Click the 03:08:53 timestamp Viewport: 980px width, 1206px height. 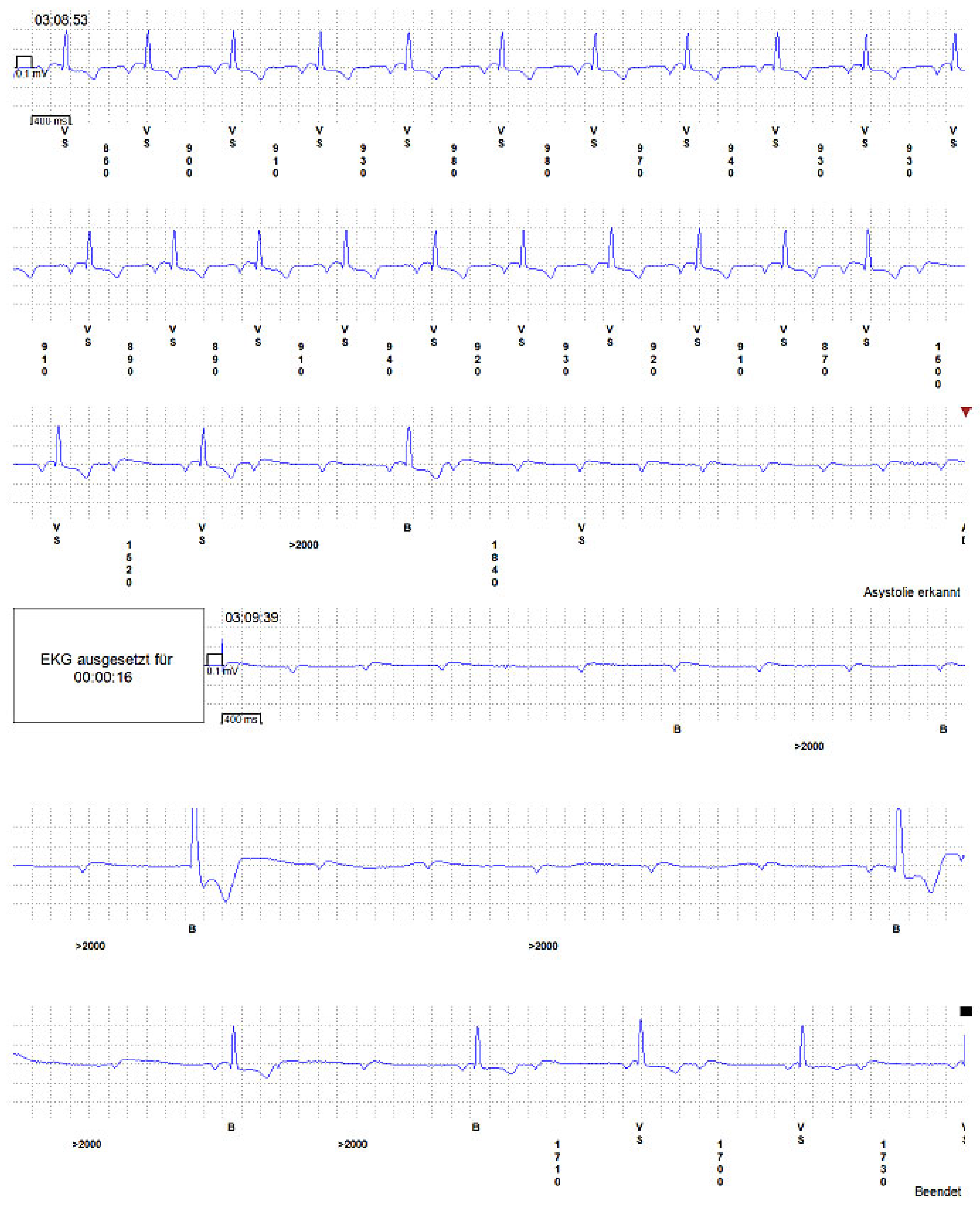coord(61,20)
